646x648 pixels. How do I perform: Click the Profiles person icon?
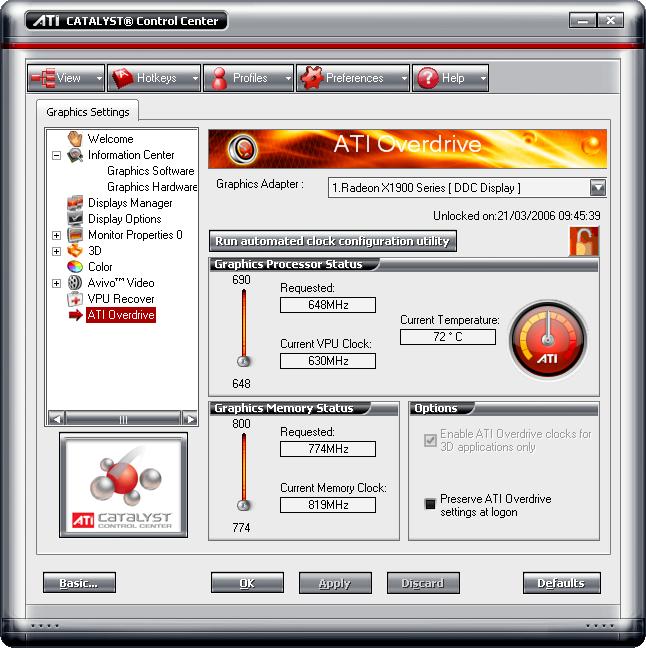(x=219, y=78)
